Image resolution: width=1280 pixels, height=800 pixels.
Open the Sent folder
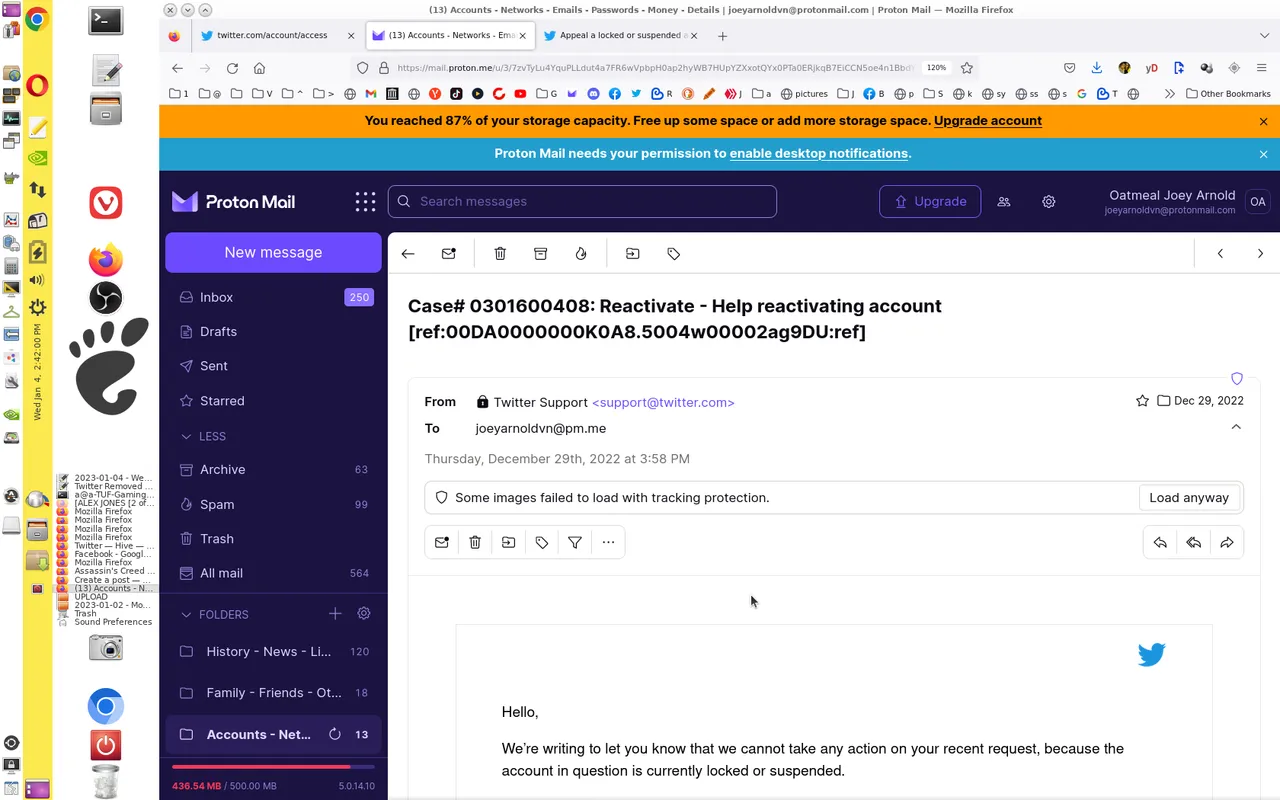point(273,366)
